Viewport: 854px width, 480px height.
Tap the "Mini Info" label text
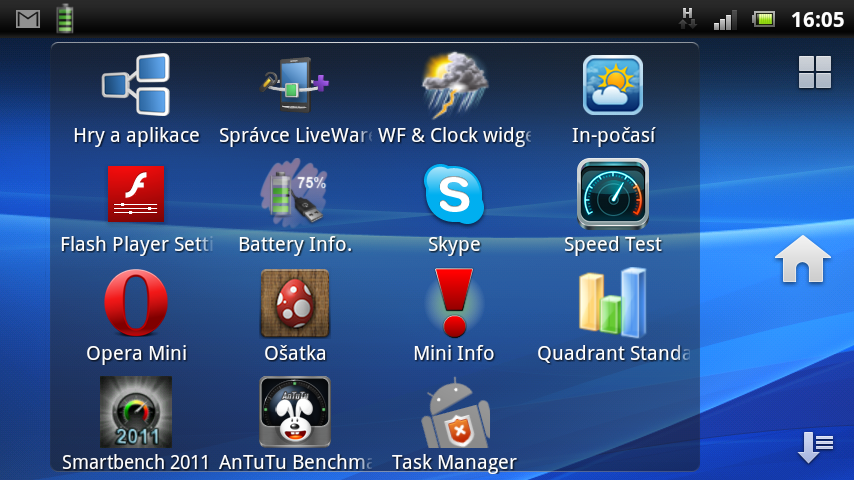[454, 353]
